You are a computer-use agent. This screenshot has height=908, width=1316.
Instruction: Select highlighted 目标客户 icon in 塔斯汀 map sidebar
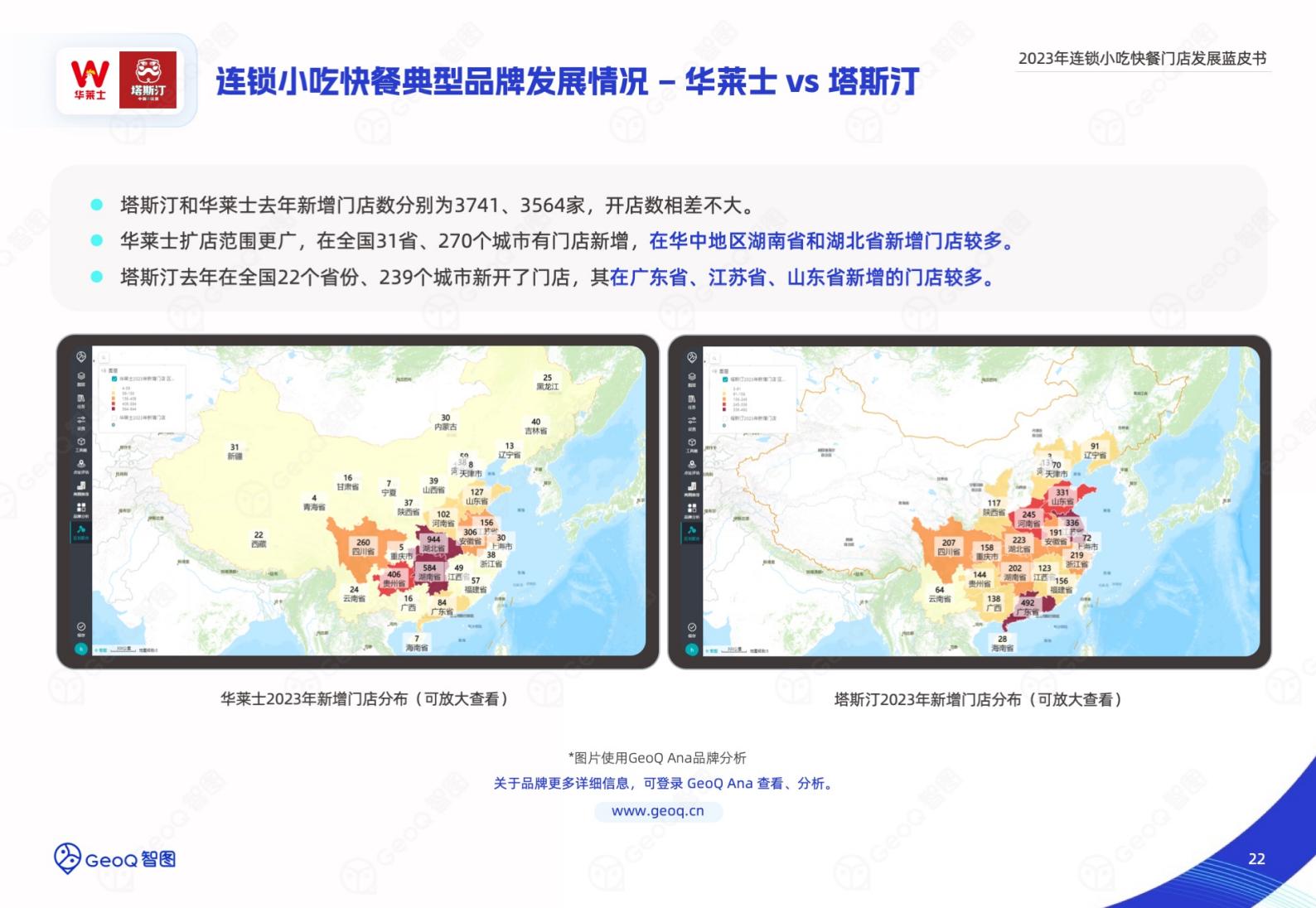pyautogui.click(x=692, y=532)
